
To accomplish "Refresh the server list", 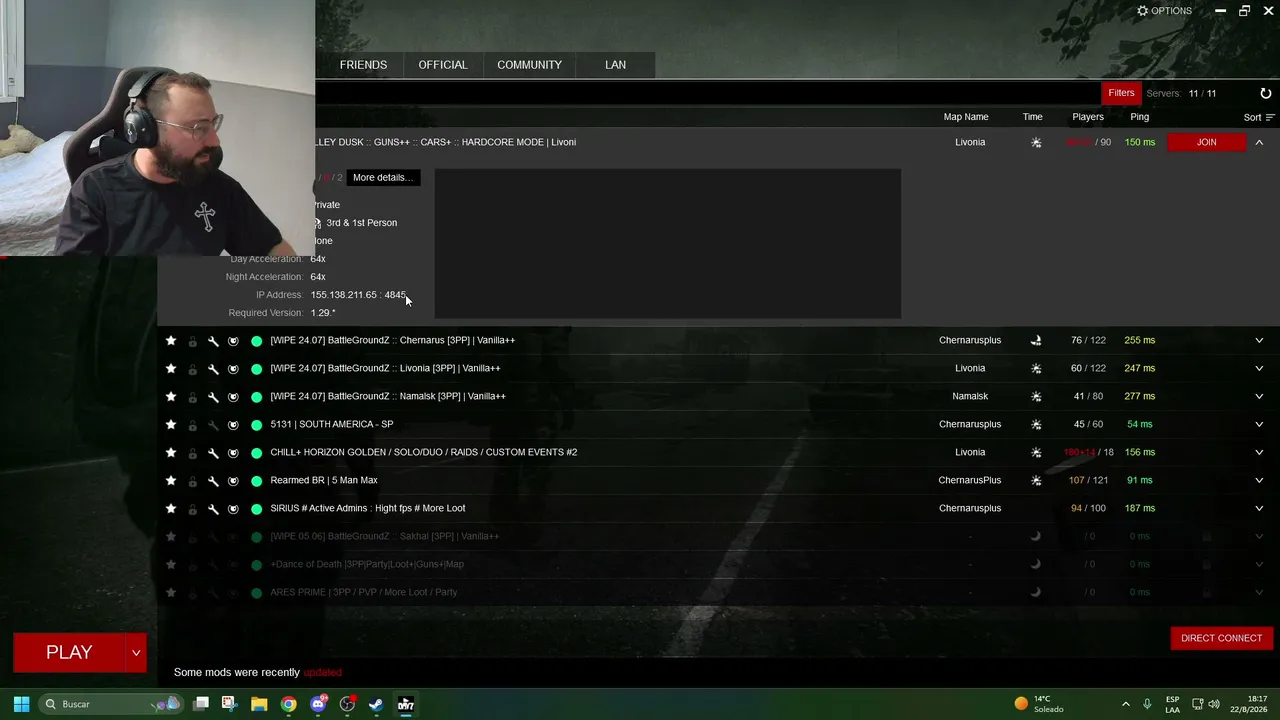I will click(x=1265, y=93).
